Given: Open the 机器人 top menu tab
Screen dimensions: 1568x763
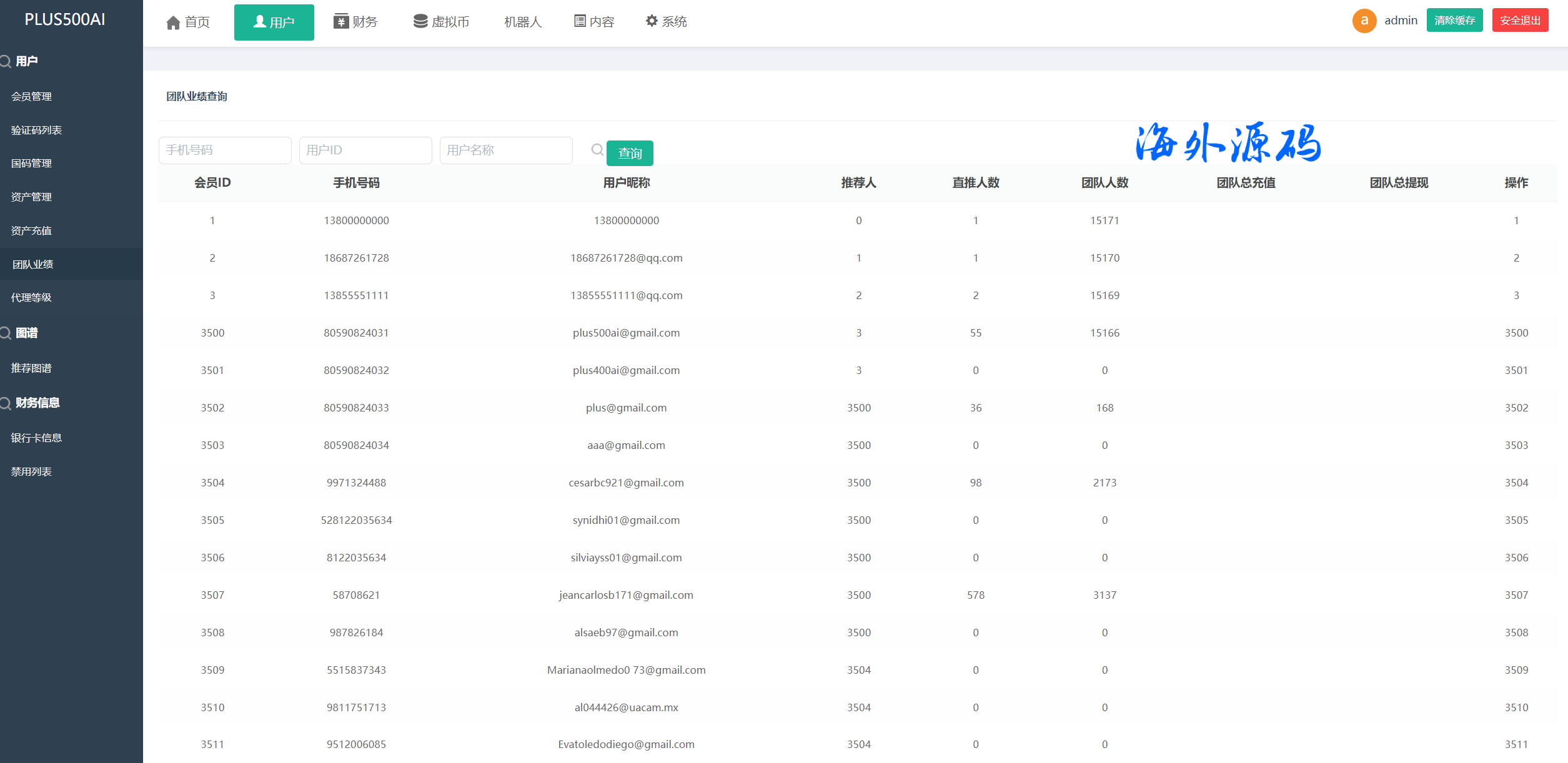Looking at the screenshot, I should pos(522,22).
